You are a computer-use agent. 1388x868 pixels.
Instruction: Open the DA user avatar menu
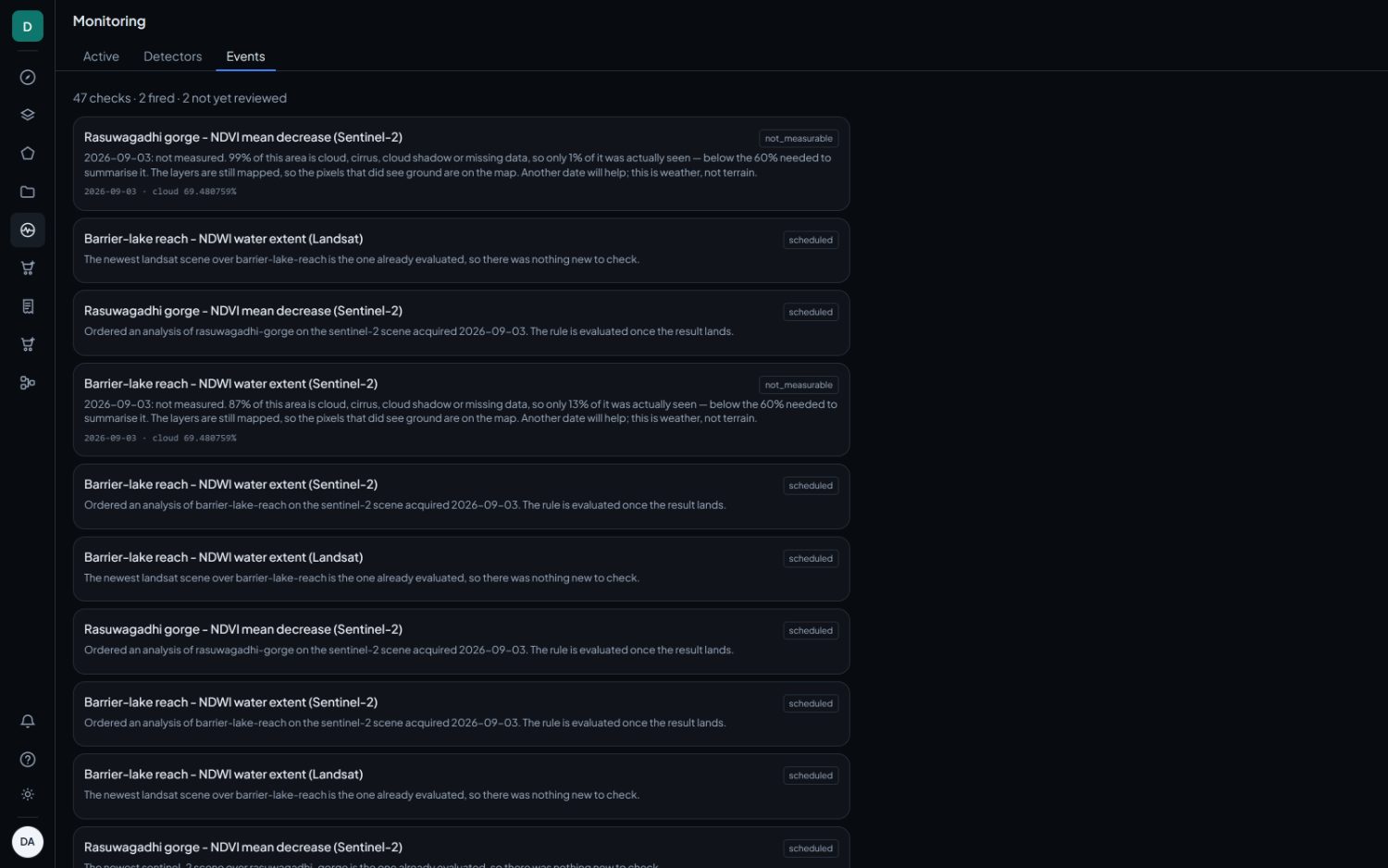28,842
